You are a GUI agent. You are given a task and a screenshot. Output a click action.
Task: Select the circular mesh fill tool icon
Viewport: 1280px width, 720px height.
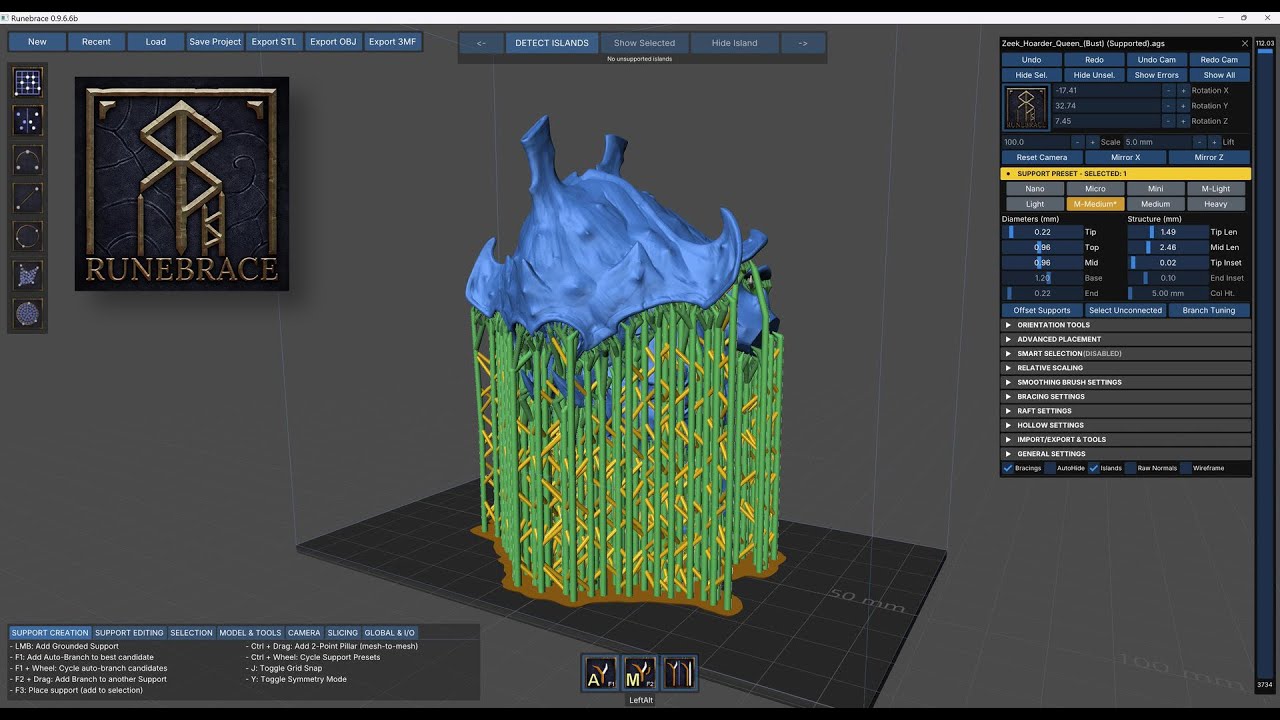(x=28, y=314)
